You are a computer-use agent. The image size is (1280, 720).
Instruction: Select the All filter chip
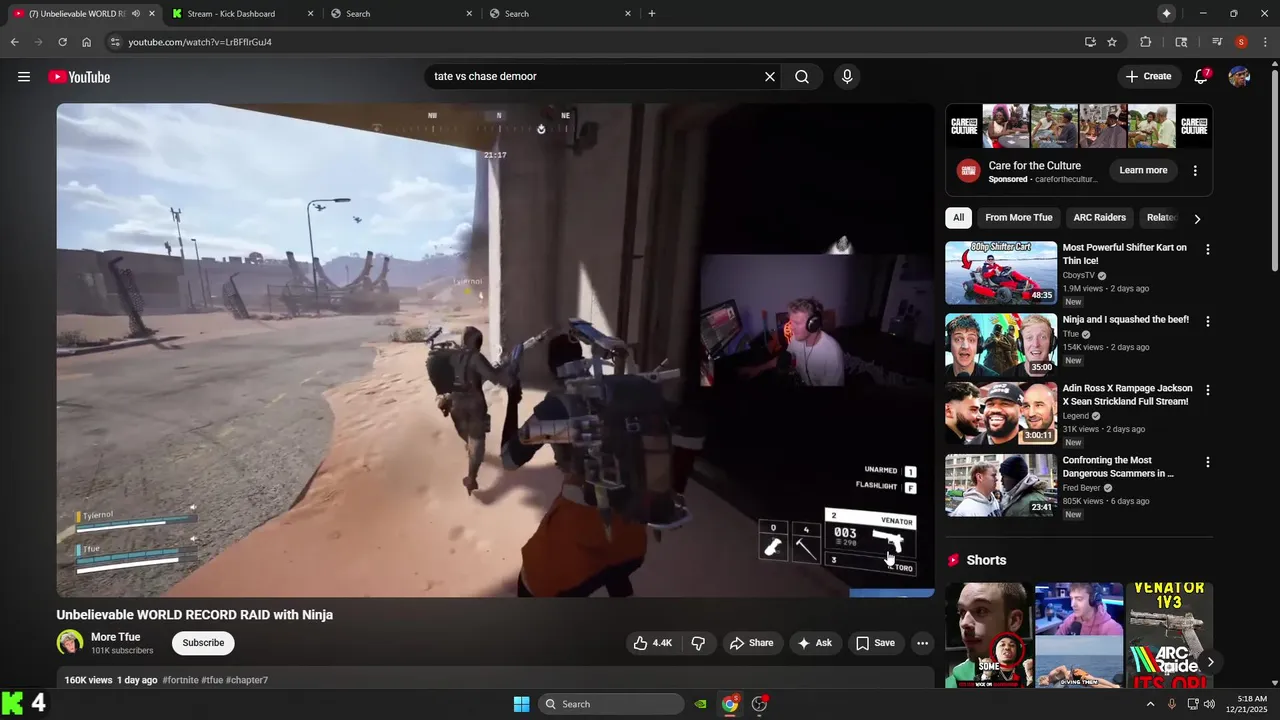(x=958, y=218)
